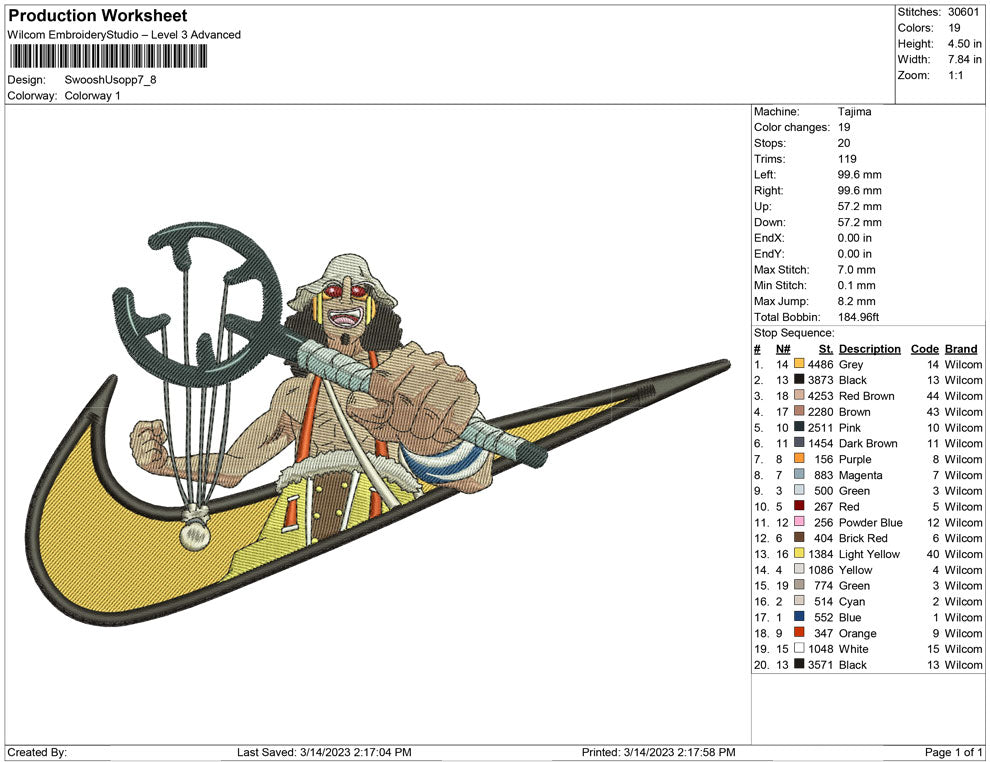990x762 pixels.
Task: Pick the Yellow 1086 color swatch
Action: (x=799, y=569)
